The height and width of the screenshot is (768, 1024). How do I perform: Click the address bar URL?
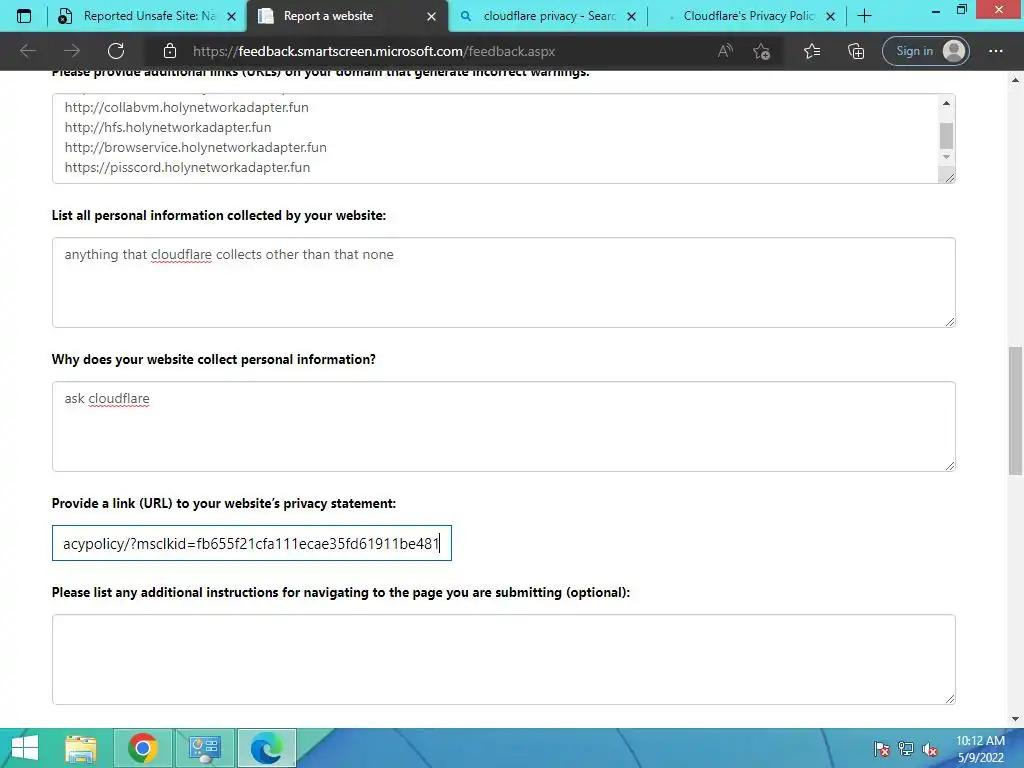click(374, 51)
